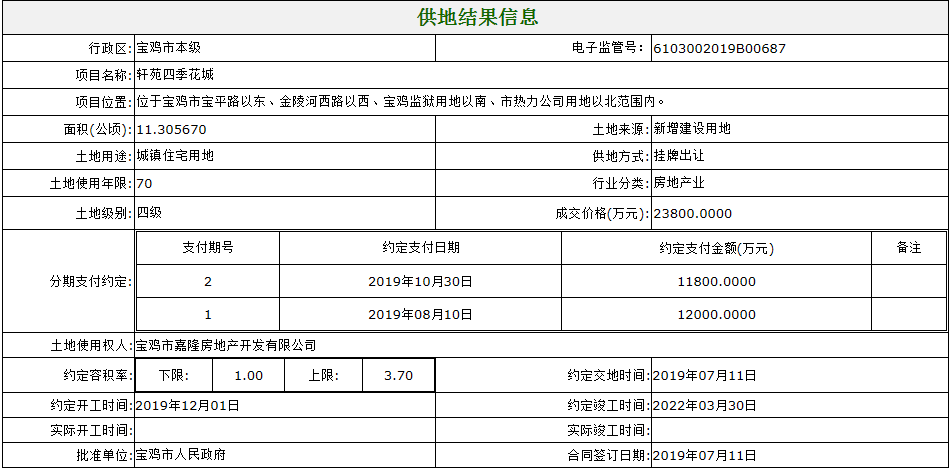Select the transaction price 23800.0000
Screen dimensions: 950x470
pos(693,213)
